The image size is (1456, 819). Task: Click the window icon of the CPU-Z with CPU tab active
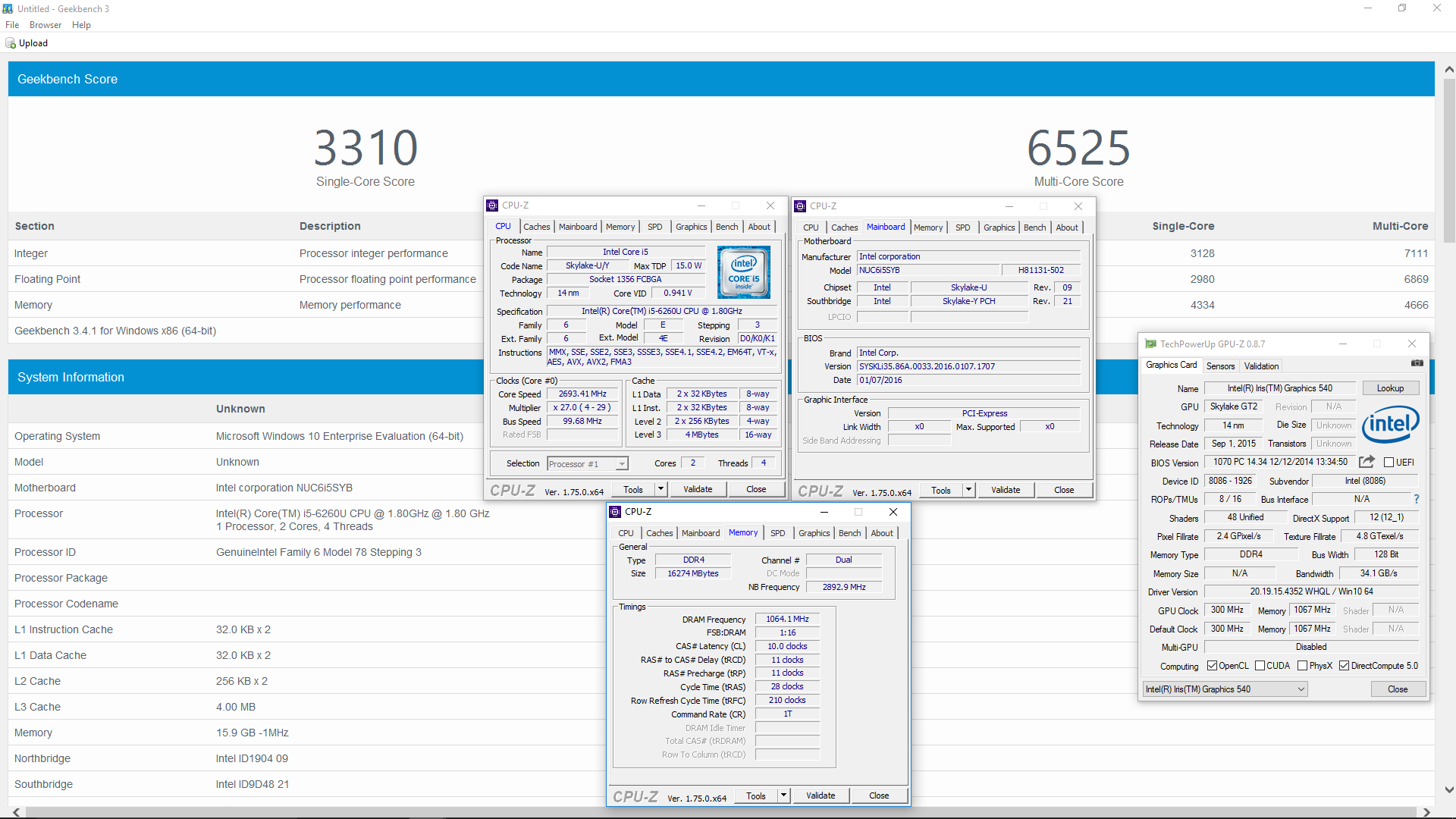492,206
